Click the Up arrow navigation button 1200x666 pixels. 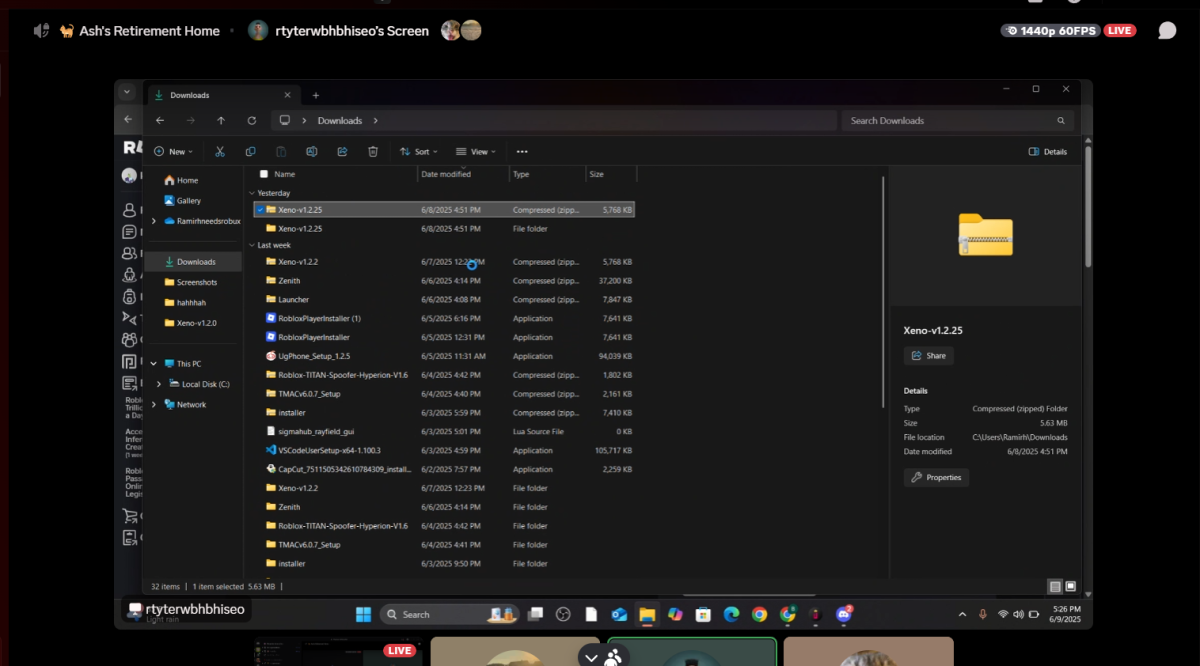(221, 120)
